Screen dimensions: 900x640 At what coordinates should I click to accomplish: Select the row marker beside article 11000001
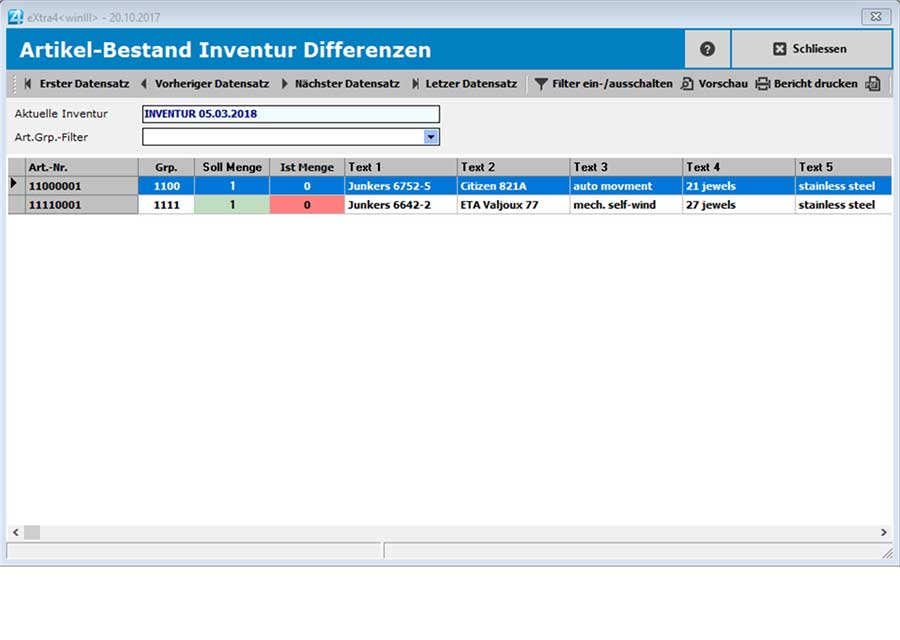[14, 185]
